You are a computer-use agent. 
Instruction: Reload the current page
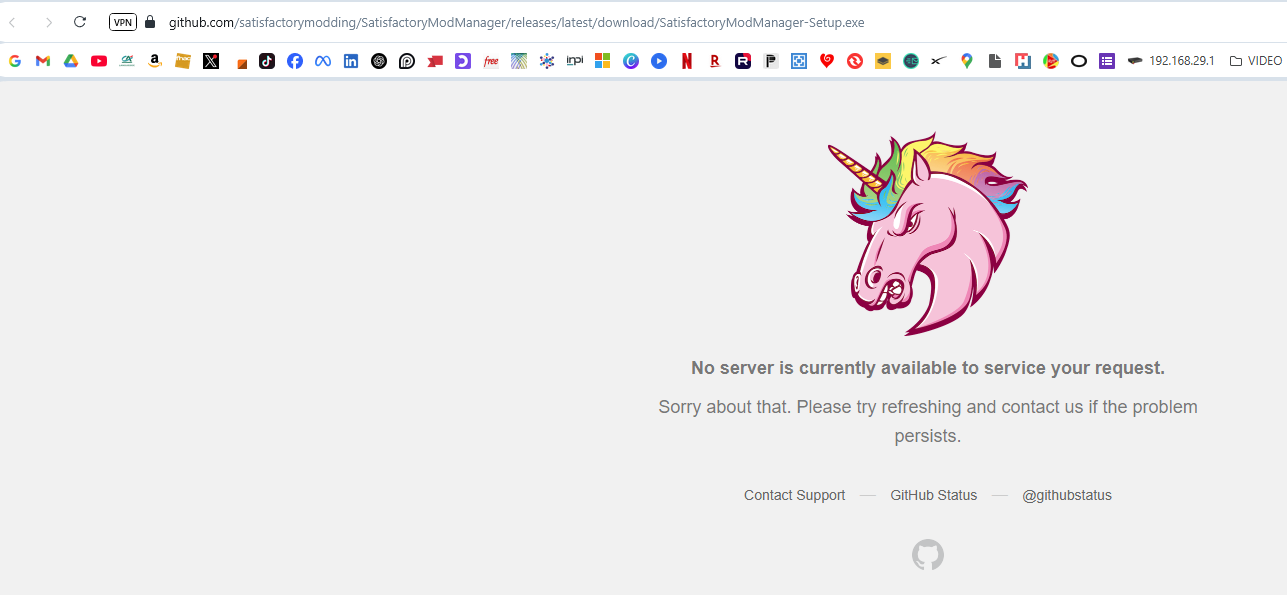coord(80,22)
